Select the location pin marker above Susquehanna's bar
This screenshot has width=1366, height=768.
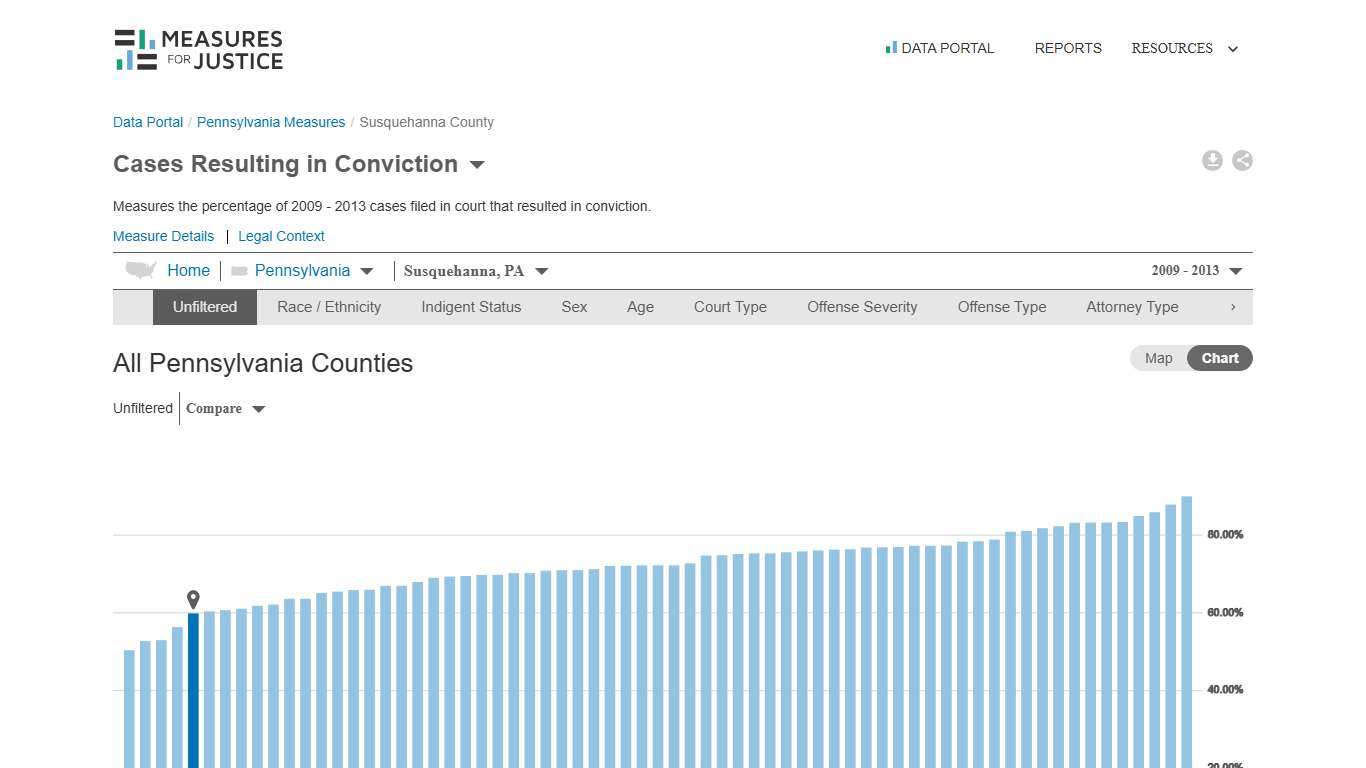click(192, 598)
